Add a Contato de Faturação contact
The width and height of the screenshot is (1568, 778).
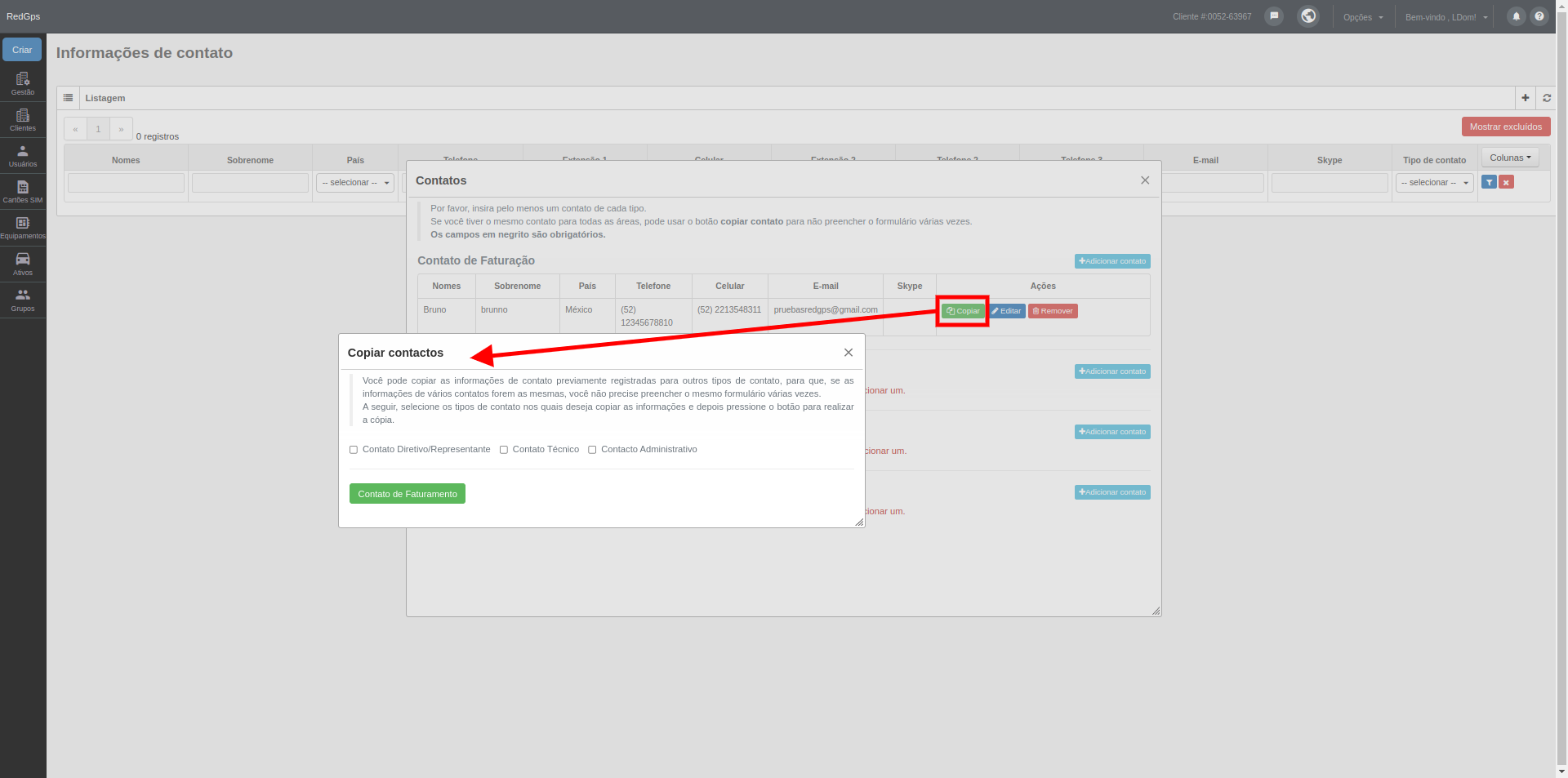coord(1112,261)
